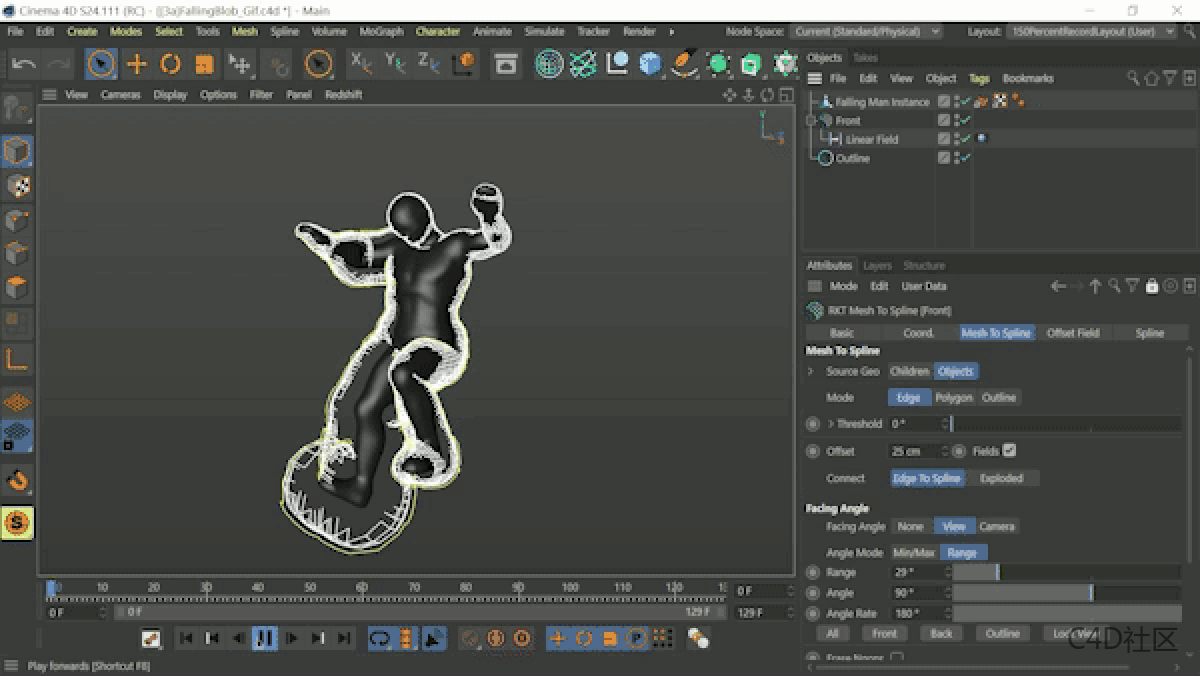Open the MoGraph menu

(380, 31)
